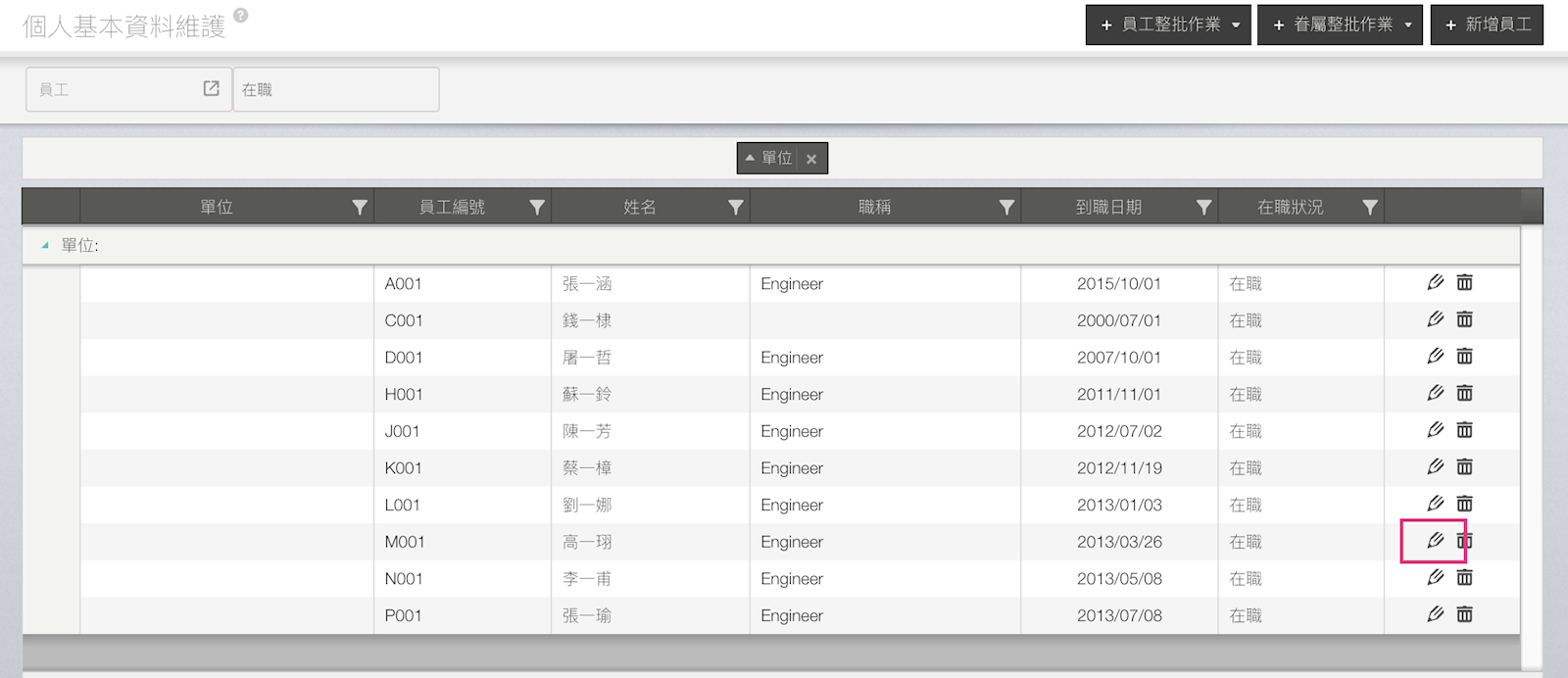Open filter for 姓名 column

(736, 207)
